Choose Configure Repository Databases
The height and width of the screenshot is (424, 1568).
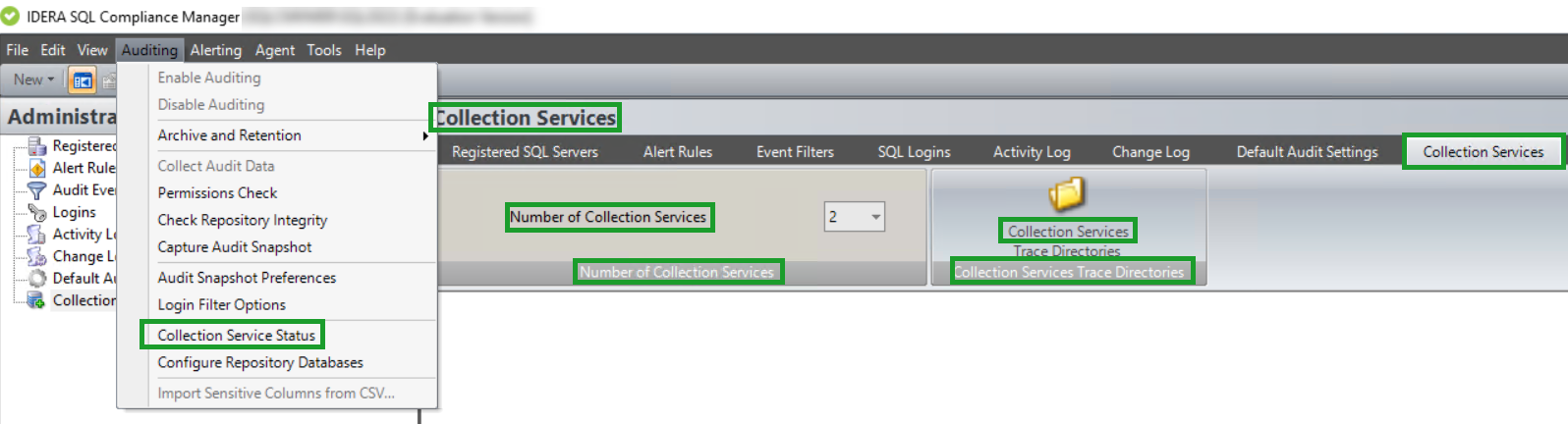pos(277,363)
